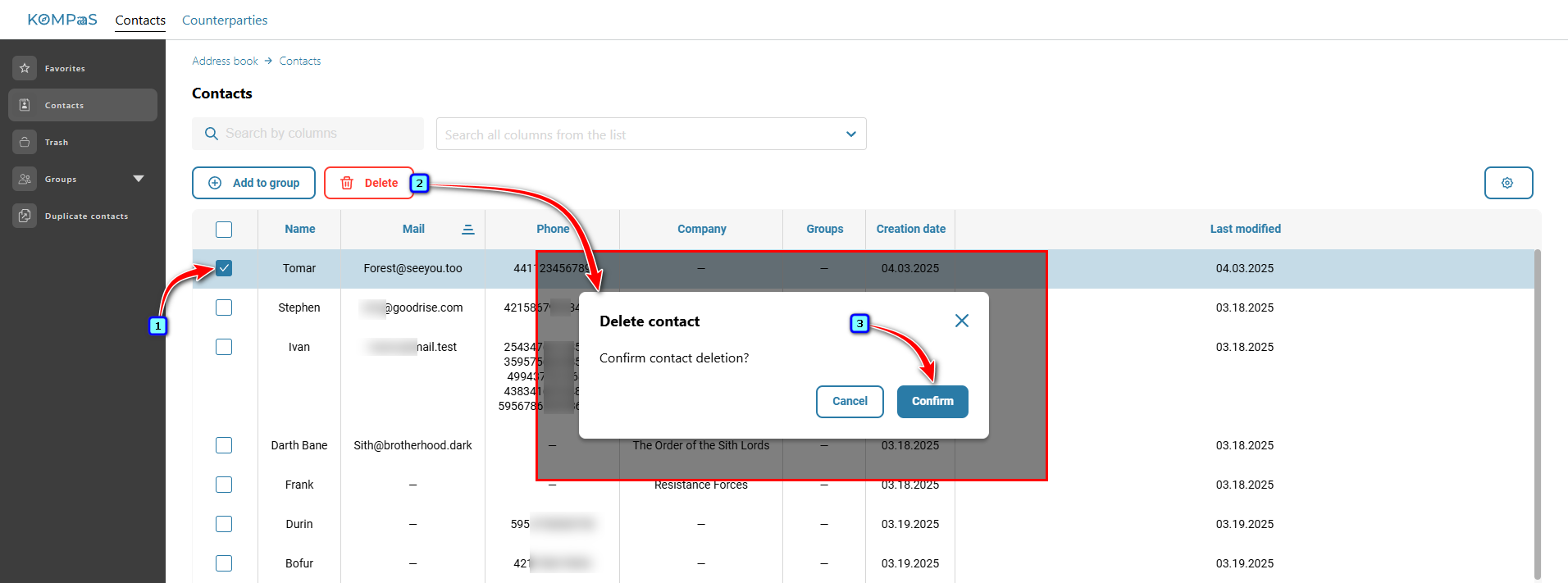The width and height of the screenshot is (1568, 583).
Task: Check the Stephen row checkbox
Action: 224,307
